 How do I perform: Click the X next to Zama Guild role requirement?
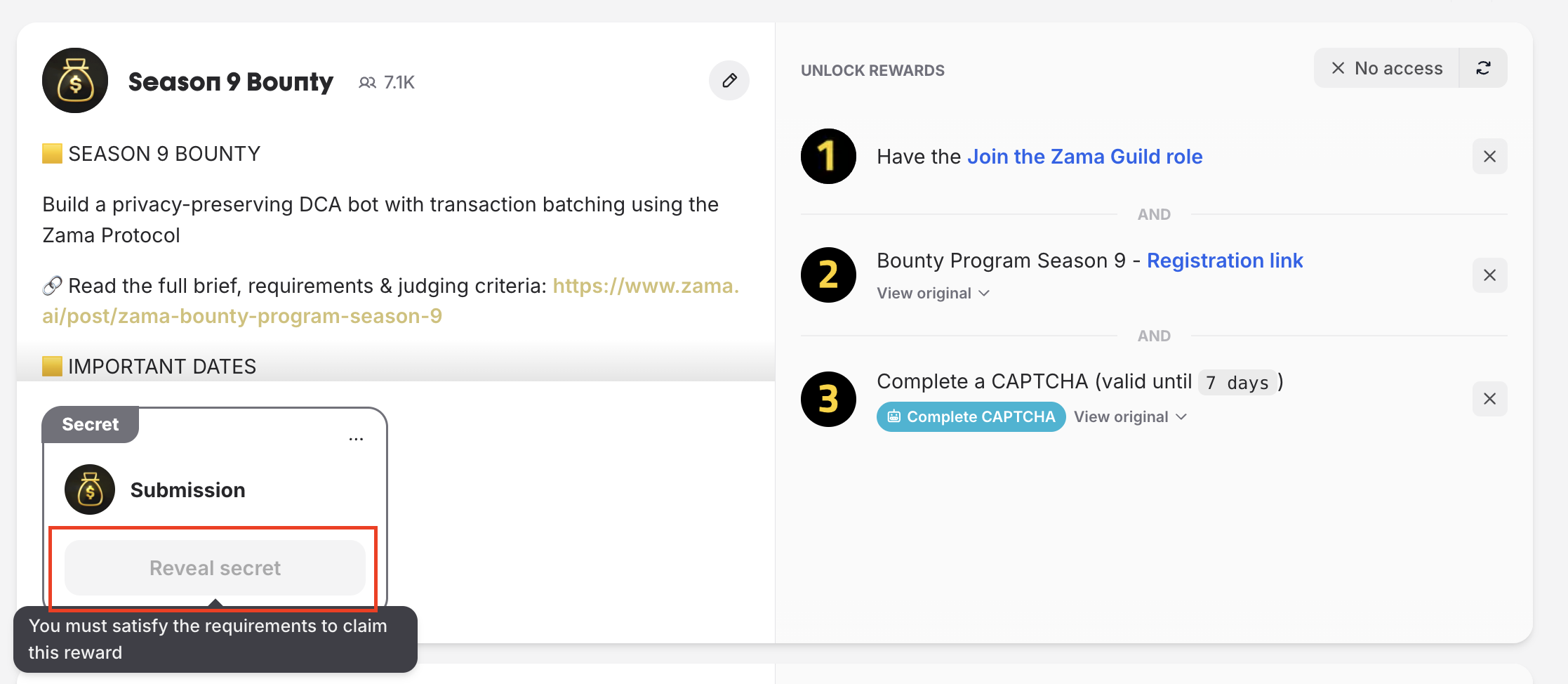(x=1489, y=157)
